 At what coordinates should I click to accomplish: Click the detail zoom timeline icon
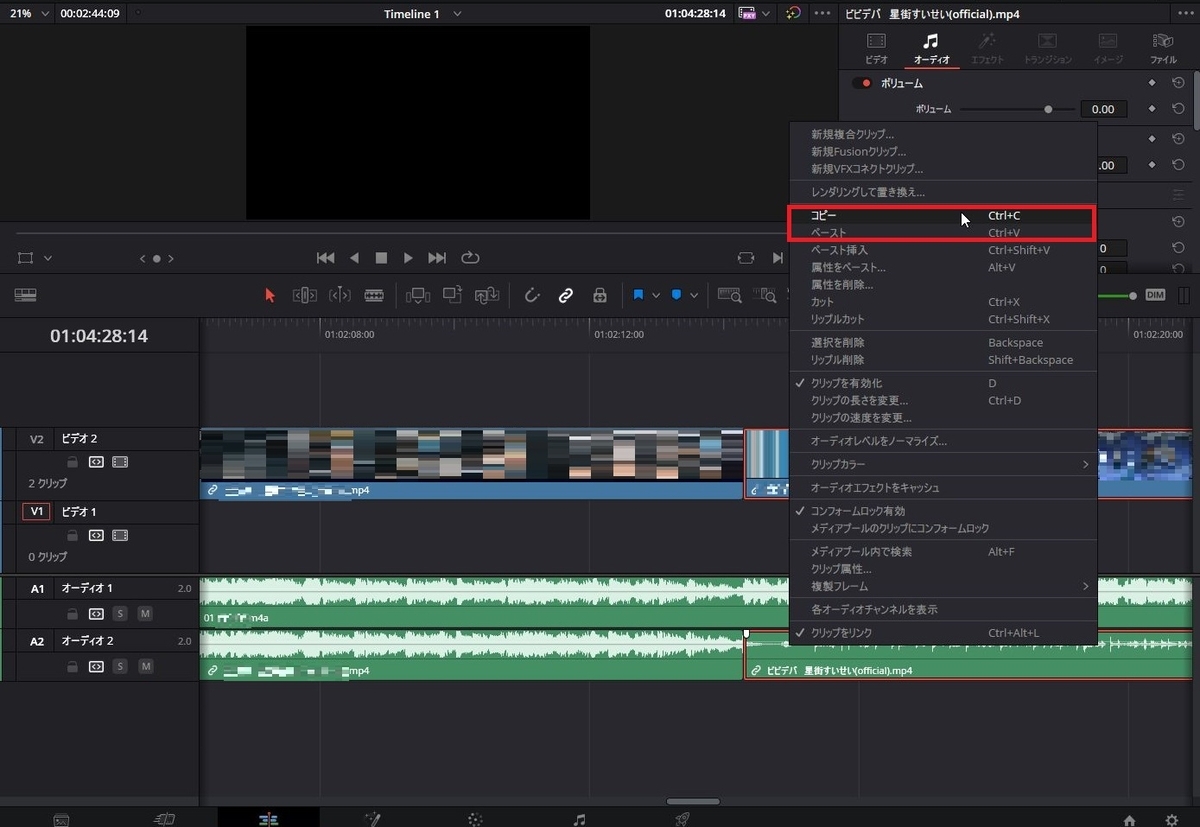point(766,295)
